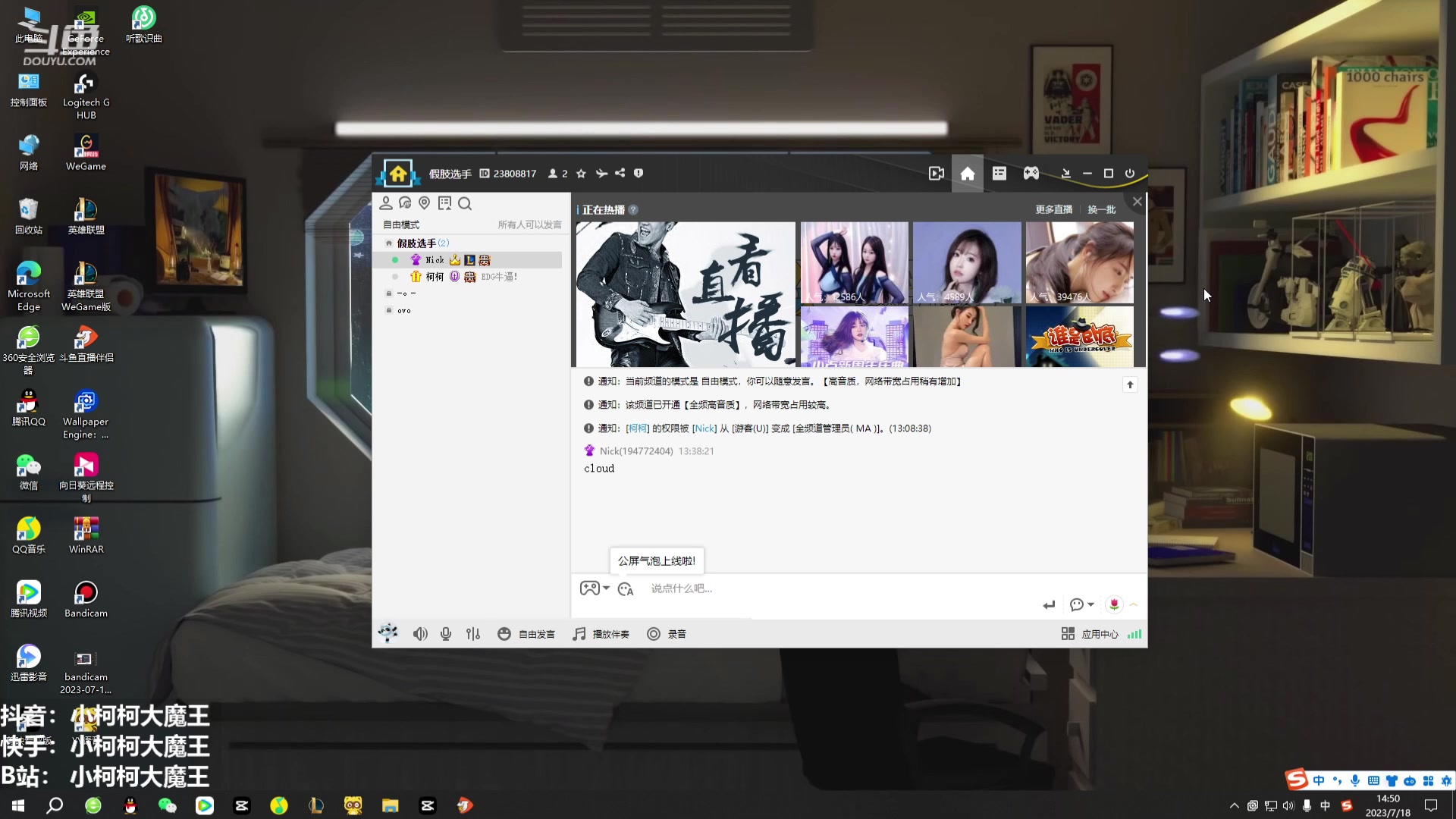The image size is (1456, 819).
Task: Open the user list person icon
Action: point(386,203)
